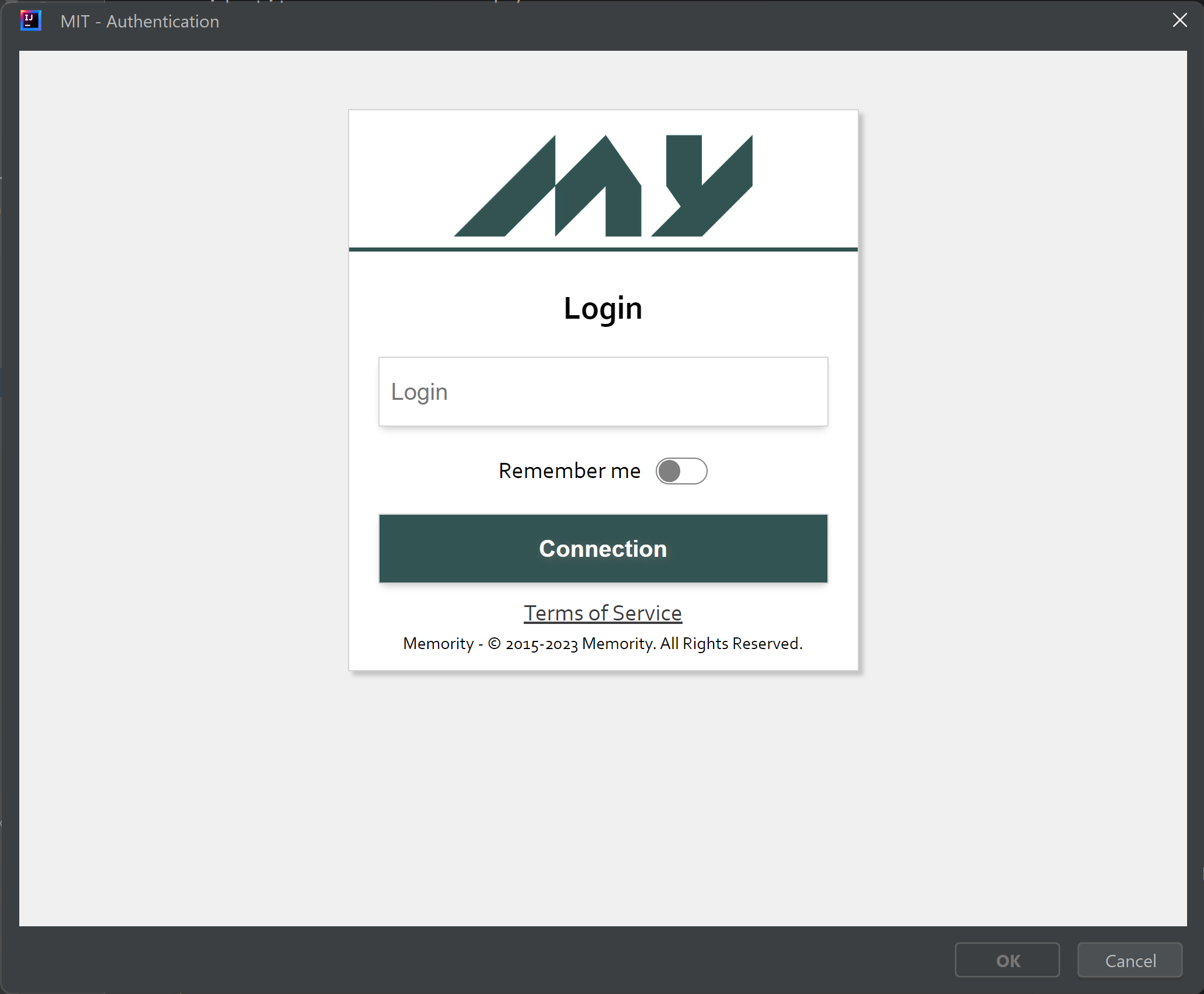Click the Memority copyright notice text
Image resolution: width=1204 pixels, height=994 pixels.
[603, 643]
